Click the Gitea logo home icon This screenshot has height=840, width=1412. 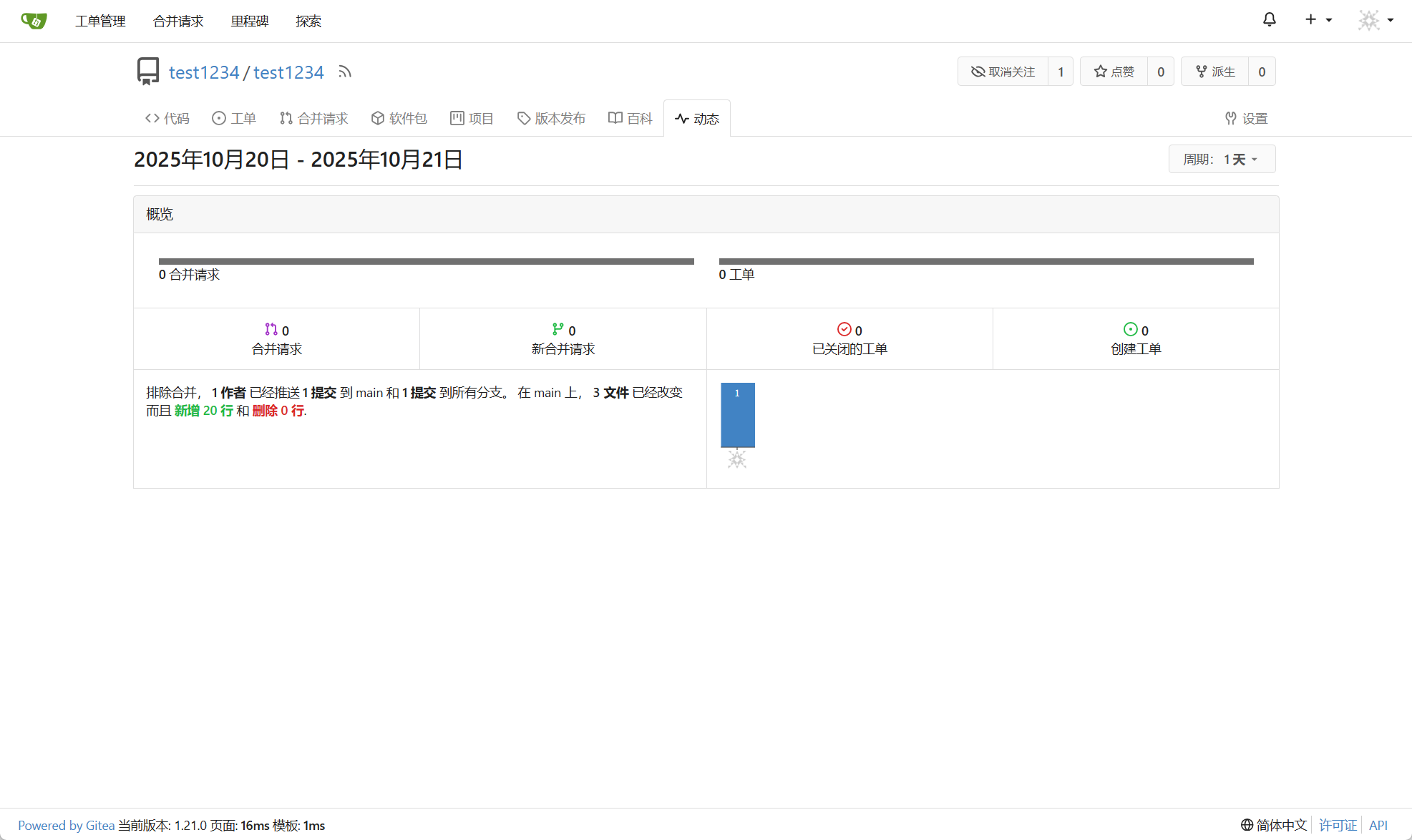pos(34,21)
